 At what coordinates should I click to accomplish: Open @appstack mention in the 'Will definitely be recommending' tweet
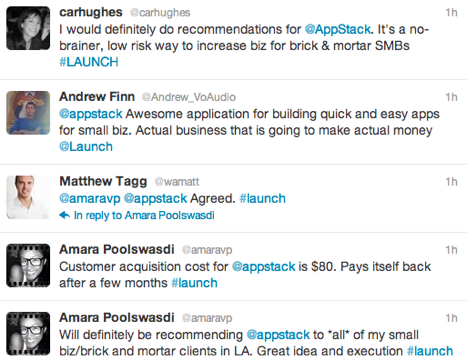pyautogui.click(x=278, y=335)
